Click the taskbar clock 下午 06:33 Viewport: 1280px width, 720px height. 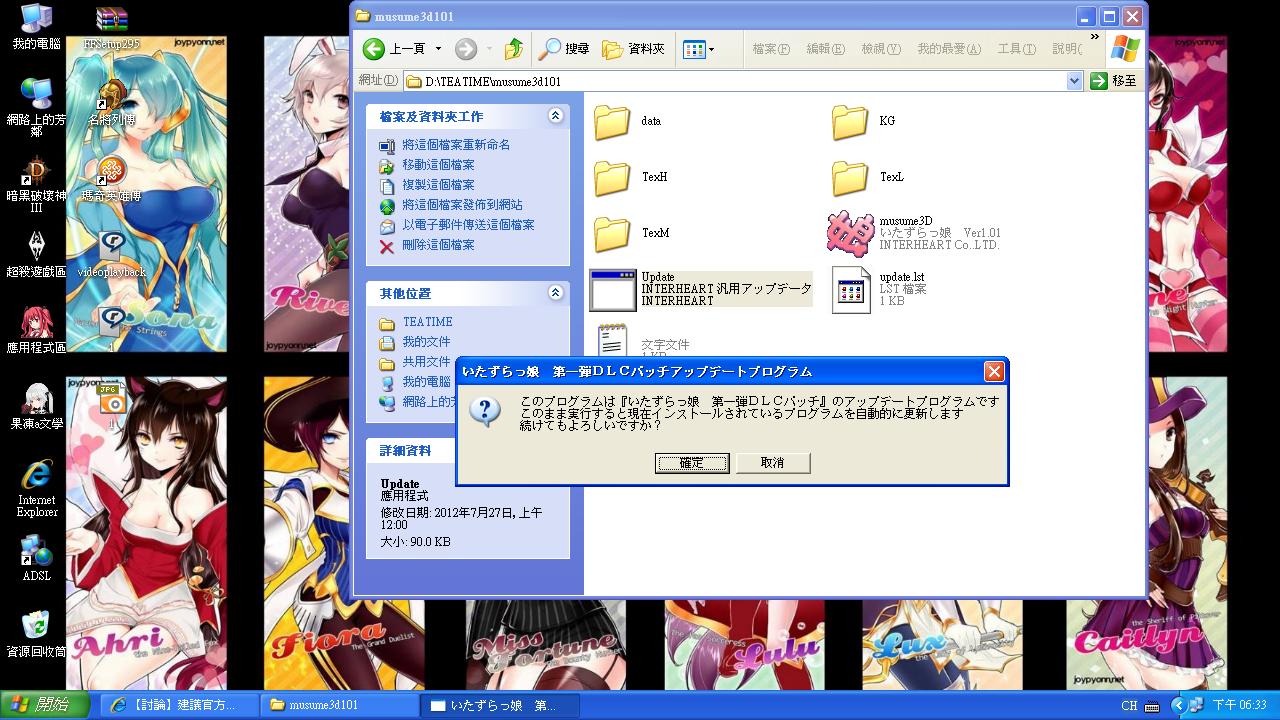click(x=1239, y=706)
